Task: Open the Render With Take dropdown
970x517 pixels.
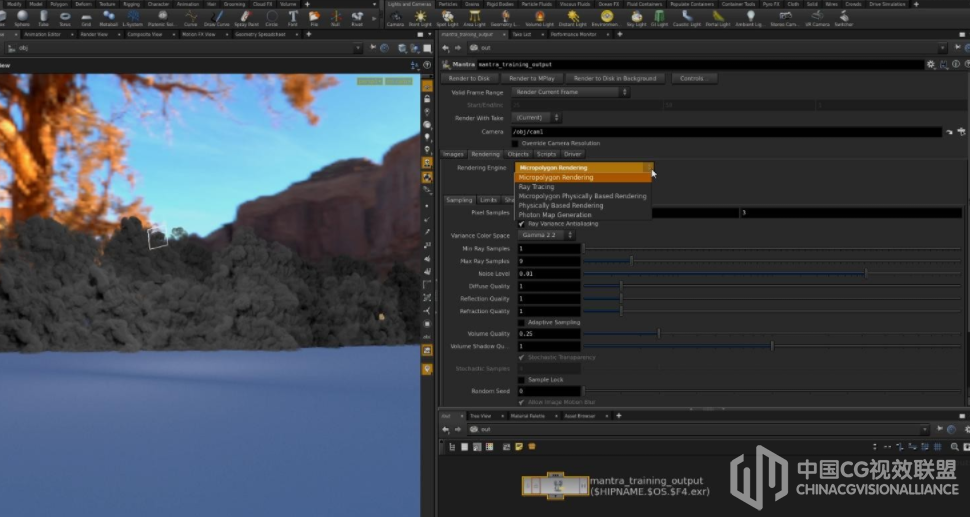Action: point(536,118)
